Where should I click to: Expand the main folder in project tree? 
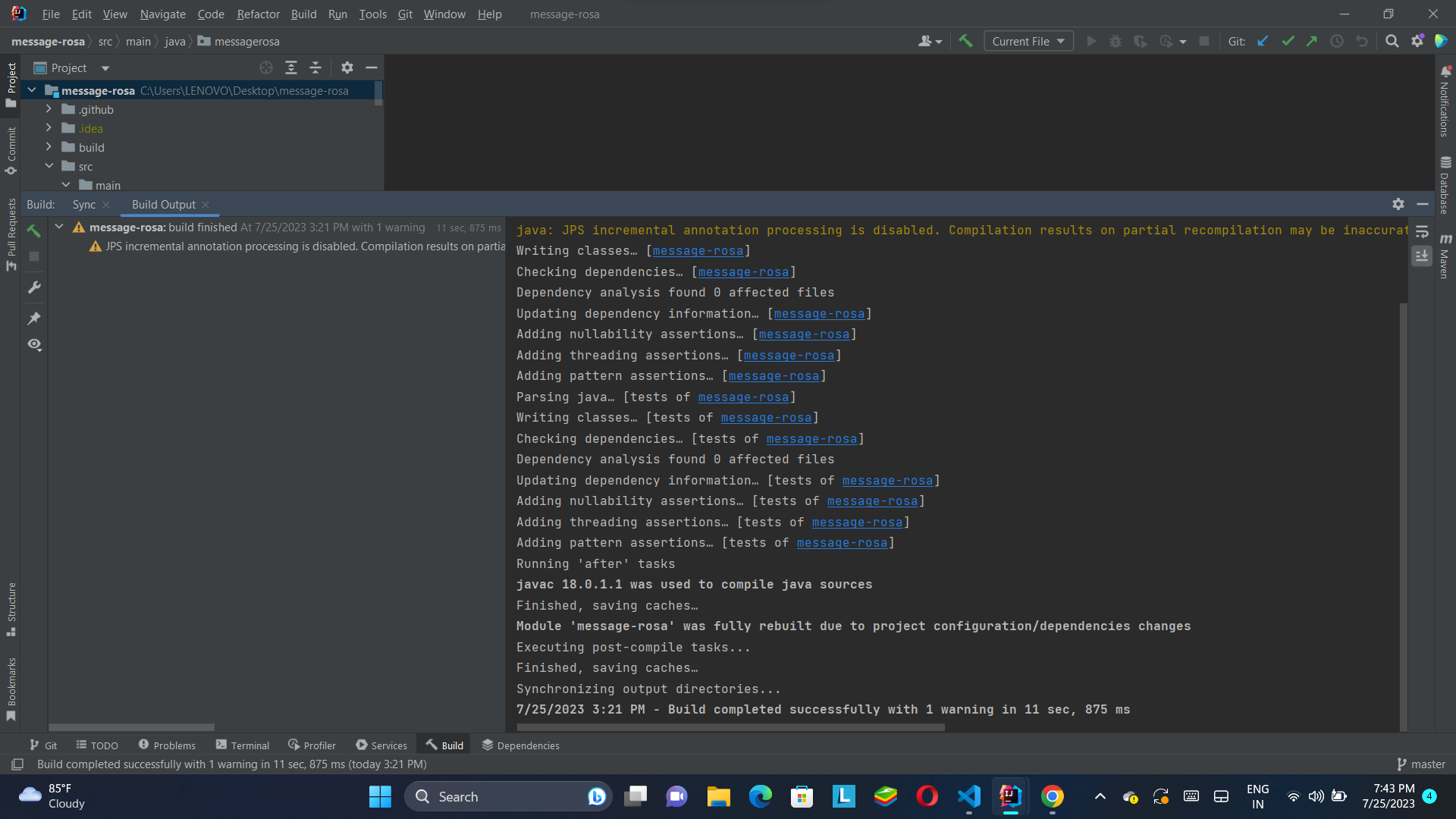point(66,185)
